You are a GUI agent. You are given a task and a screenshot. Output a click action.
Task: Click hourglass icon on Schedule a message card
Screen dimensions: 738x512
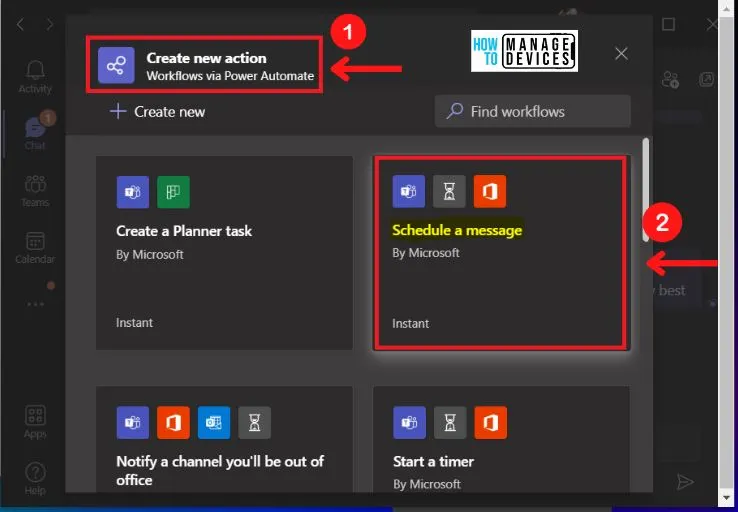pyautogui.click(x=449, y=191)
